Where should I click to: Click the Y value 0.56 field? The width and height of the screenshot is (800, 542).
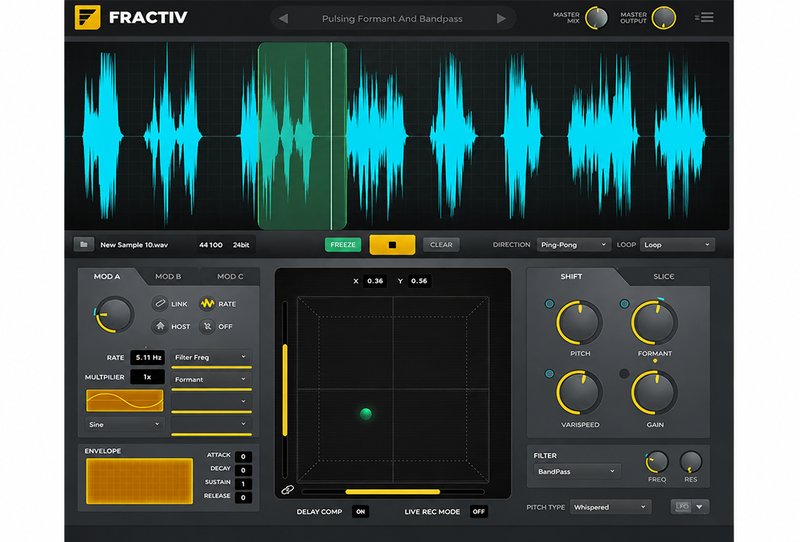pos(419,281)
